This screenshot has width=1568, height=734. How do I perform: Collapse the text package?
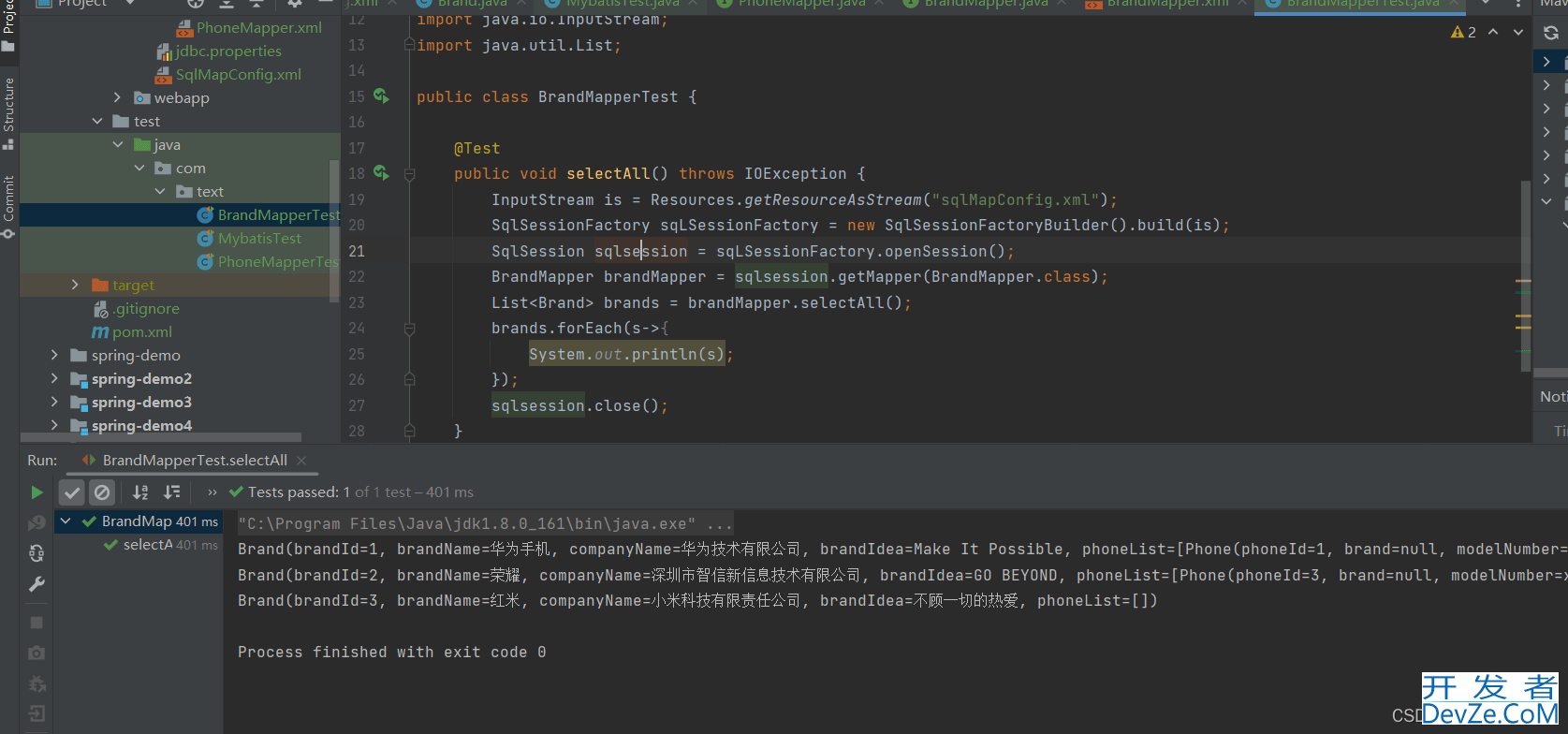(160, 191)
